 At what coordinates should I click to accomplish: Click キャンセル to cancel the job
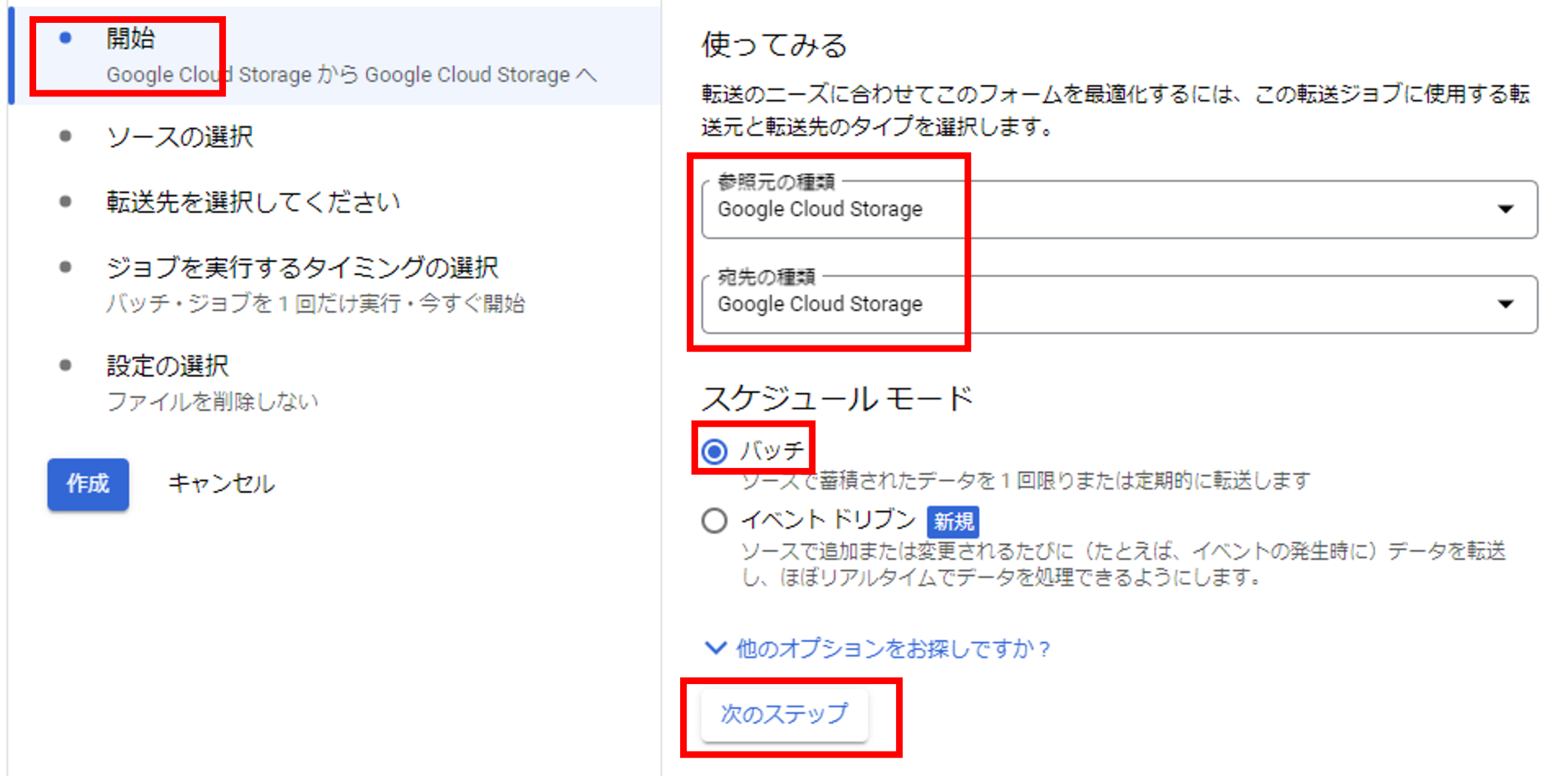point(220,483)
